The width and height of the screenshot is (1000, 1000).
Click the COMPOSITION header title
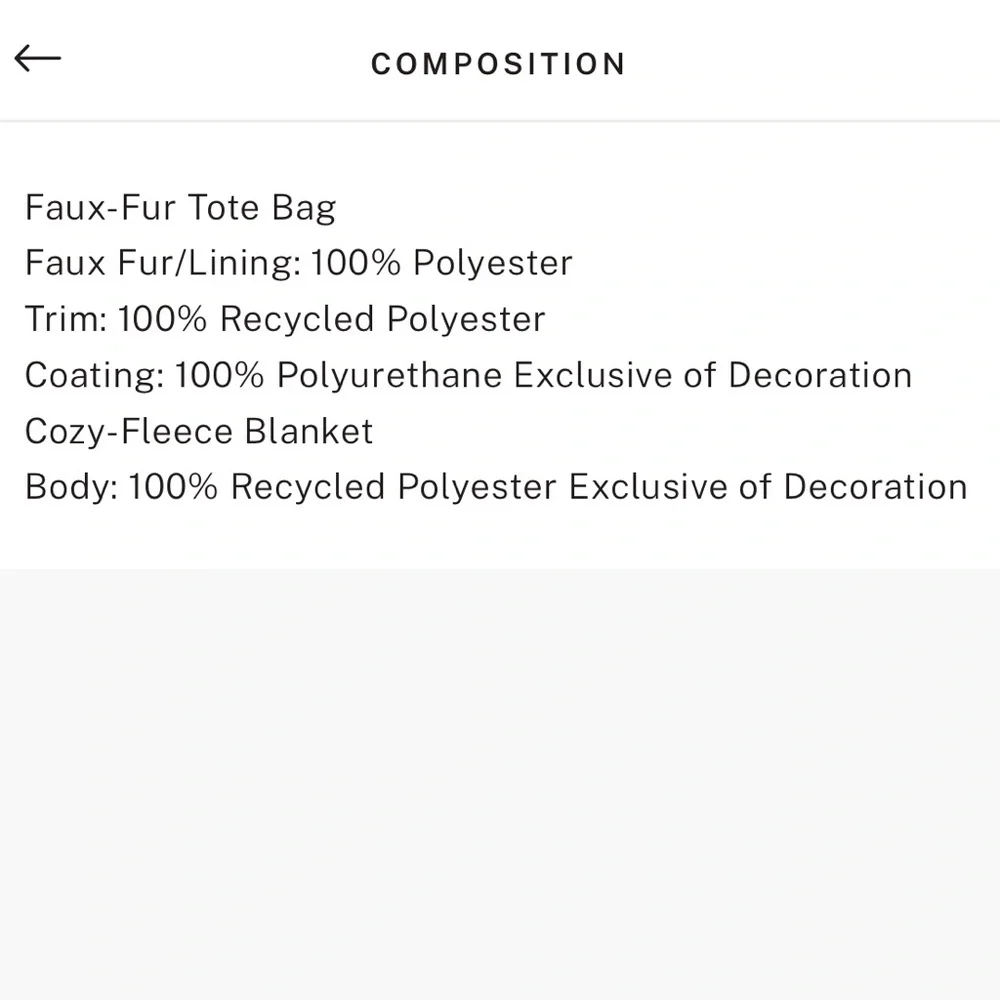pos(498,64)
